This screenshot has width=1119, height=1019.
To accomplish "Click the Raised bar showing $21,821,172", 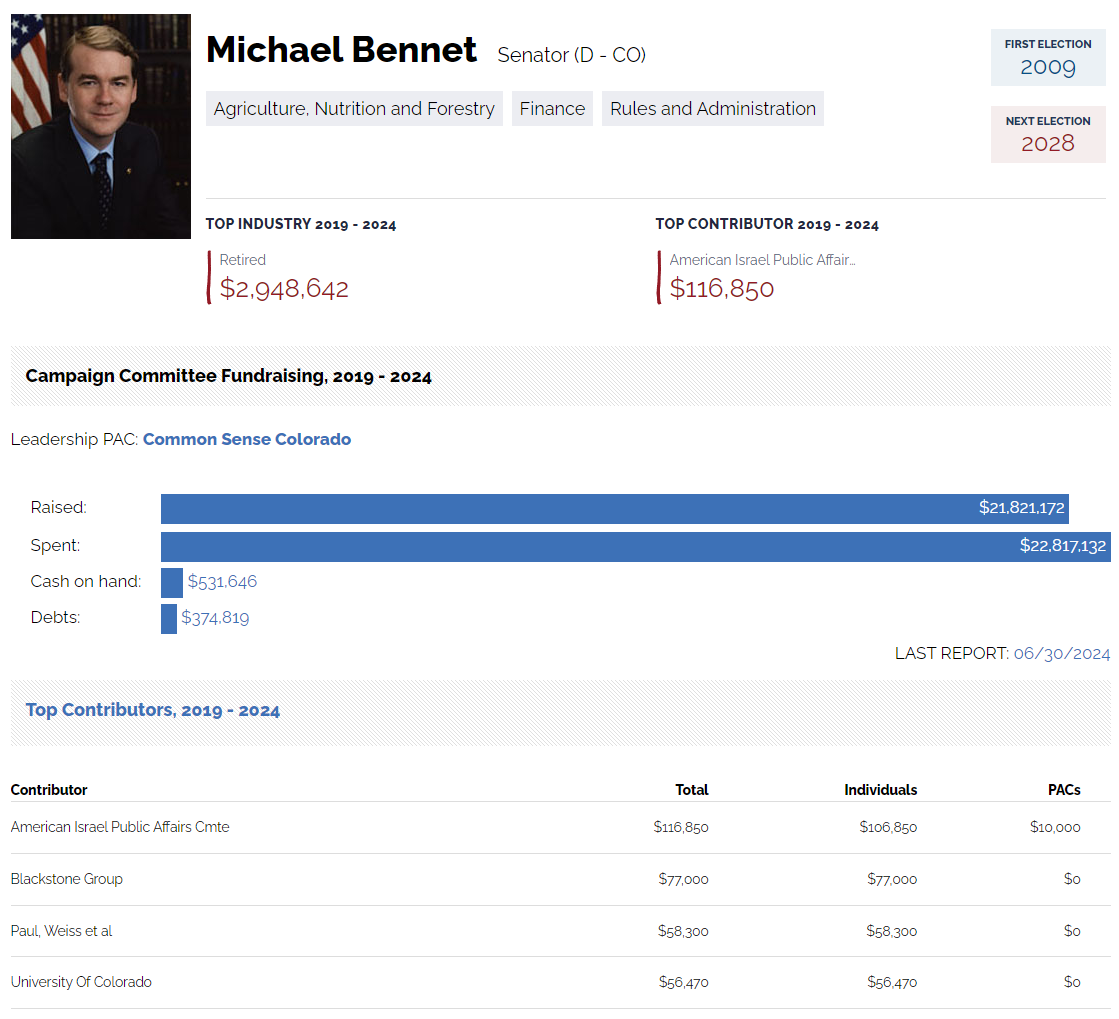I will pos(614,508).
